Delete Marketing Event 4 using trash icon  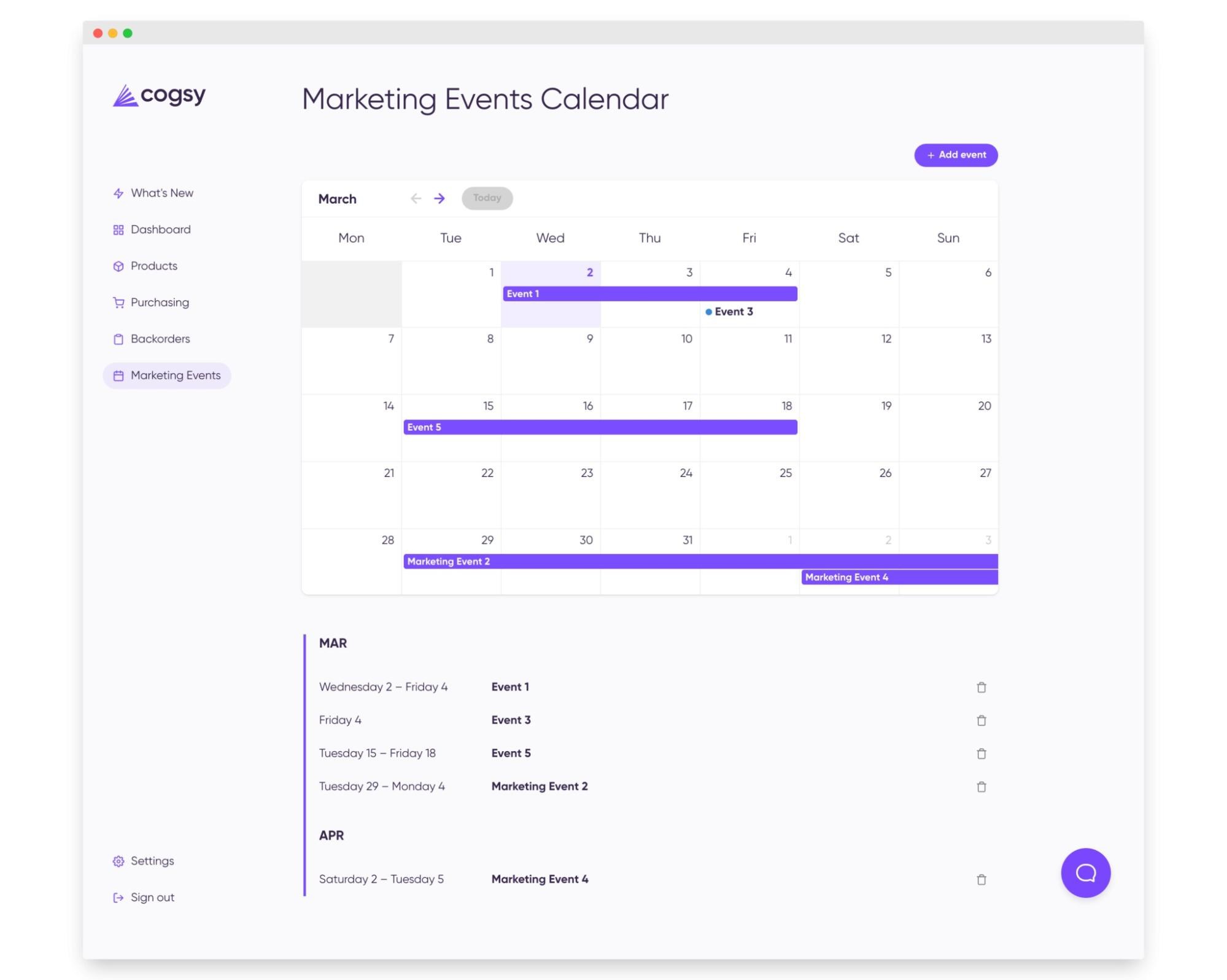[981, 879]
